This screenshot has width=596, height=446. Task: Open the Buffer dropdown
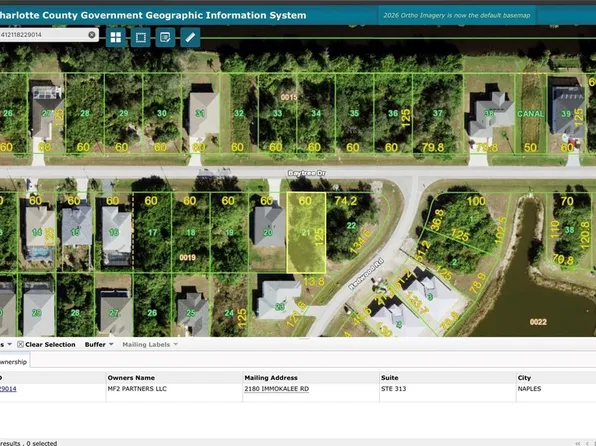(99, 344)
